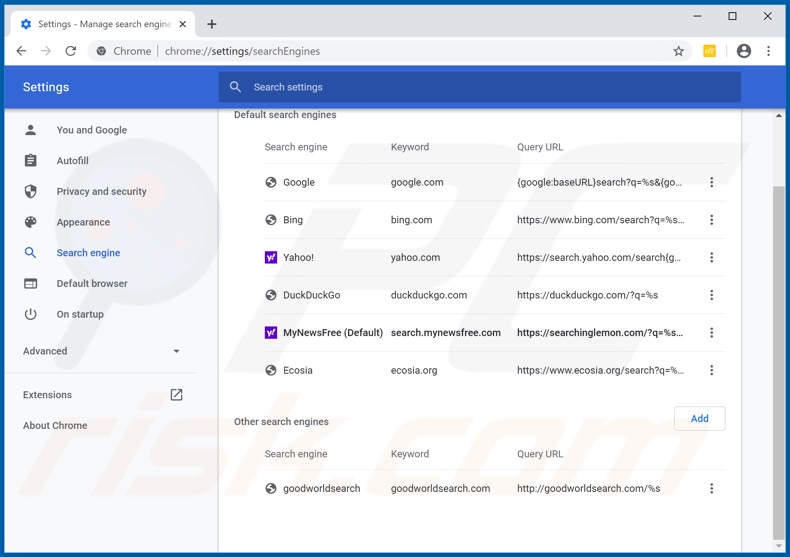
Task: Open Chrome's three-dot main menu
Action: [x=768, y=51]
